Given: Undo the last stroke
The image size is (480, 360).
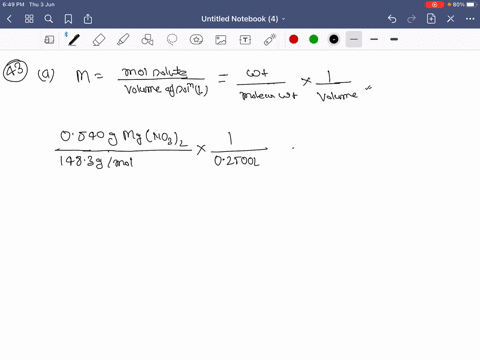Looking at the screenshot, I should click(x=392, y=19).
